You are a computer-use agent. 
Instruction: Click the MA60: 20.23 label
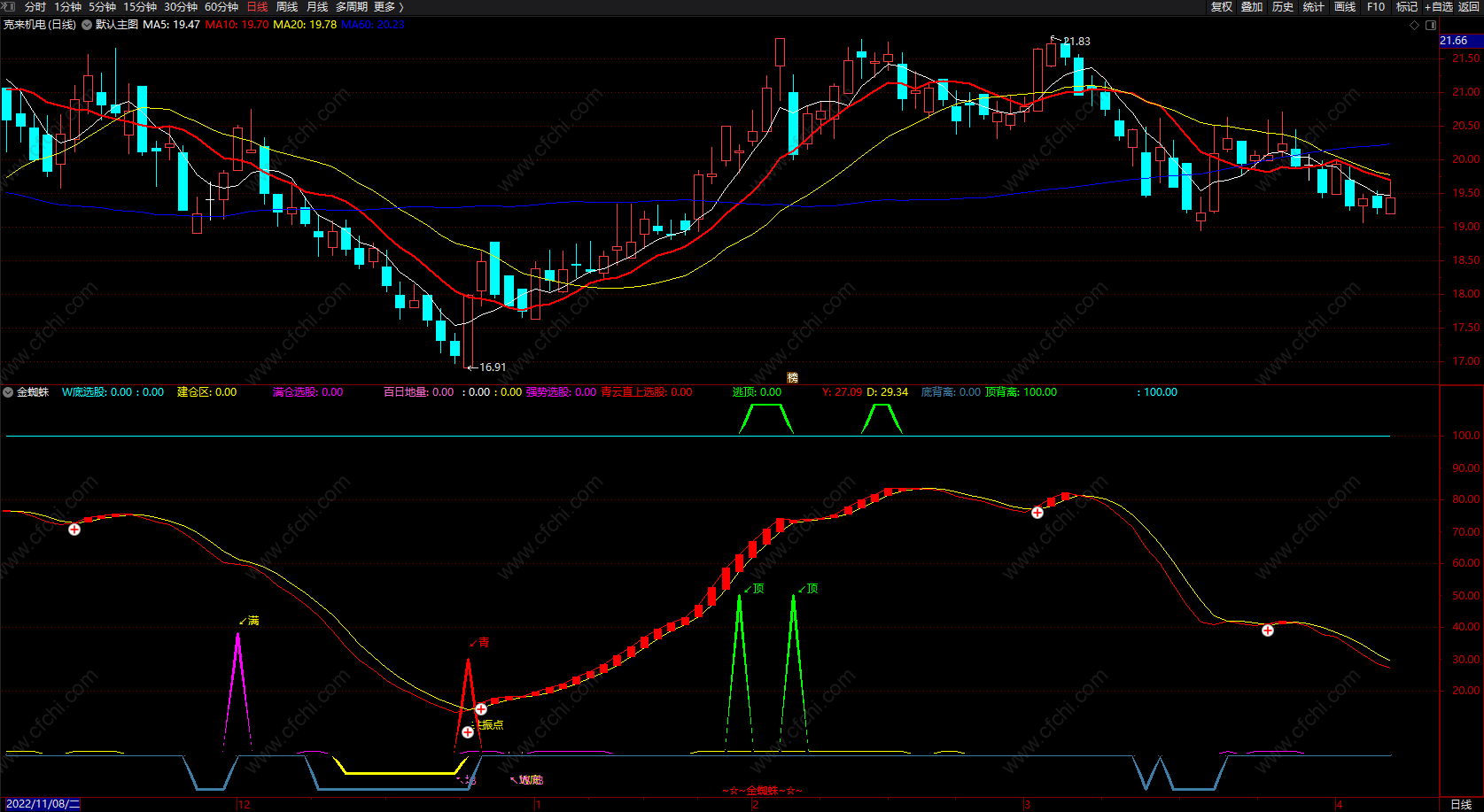373,25
